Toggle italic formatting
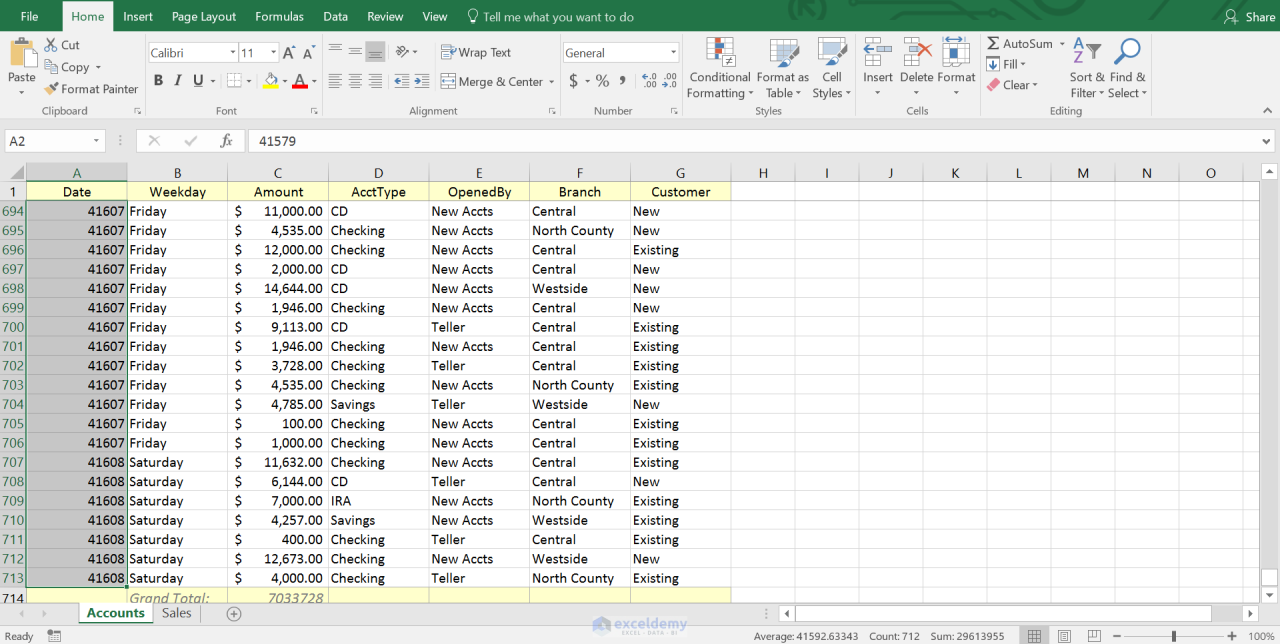Image resolution: width=1280 pixels, height=644 pixels. (177, 80)
